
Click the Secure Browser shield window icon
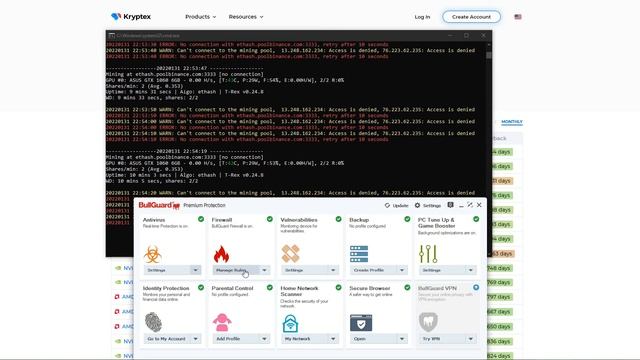coord(361,323)
